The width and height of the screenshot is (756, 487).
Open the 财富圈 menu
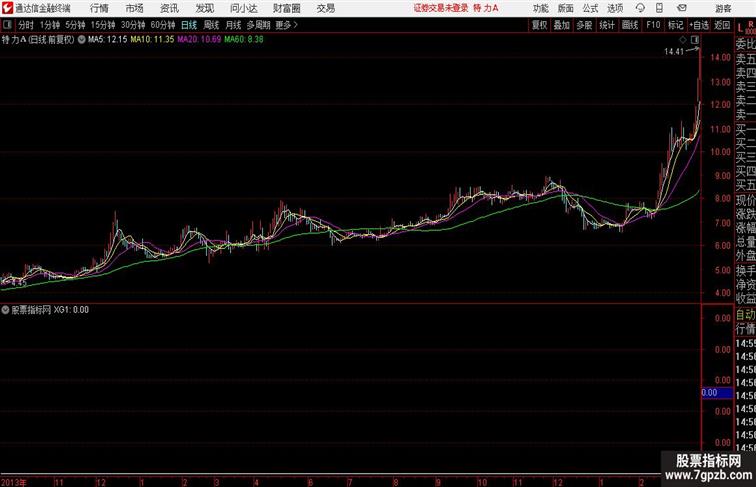click(x=286, y=8)
